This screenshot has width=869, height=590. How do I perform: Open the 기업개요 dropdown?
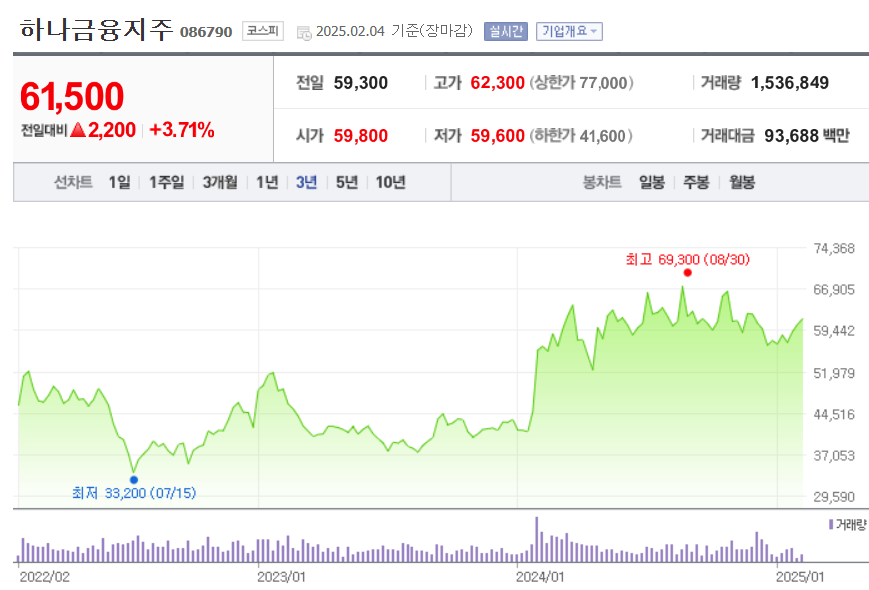coord(569,31)
